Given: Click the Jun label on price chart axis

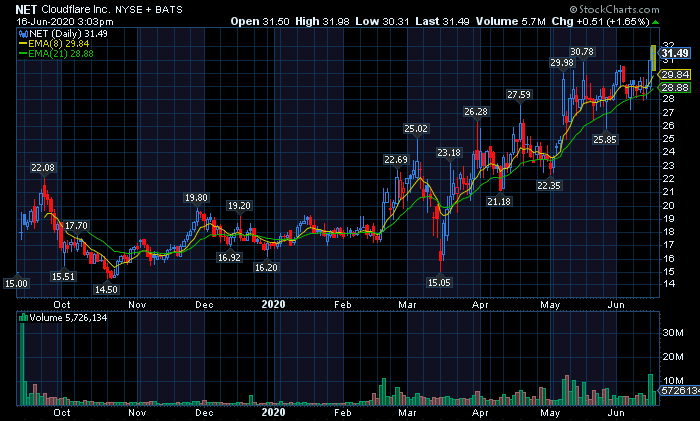Looking at the screenshot, I should (616, 305).
